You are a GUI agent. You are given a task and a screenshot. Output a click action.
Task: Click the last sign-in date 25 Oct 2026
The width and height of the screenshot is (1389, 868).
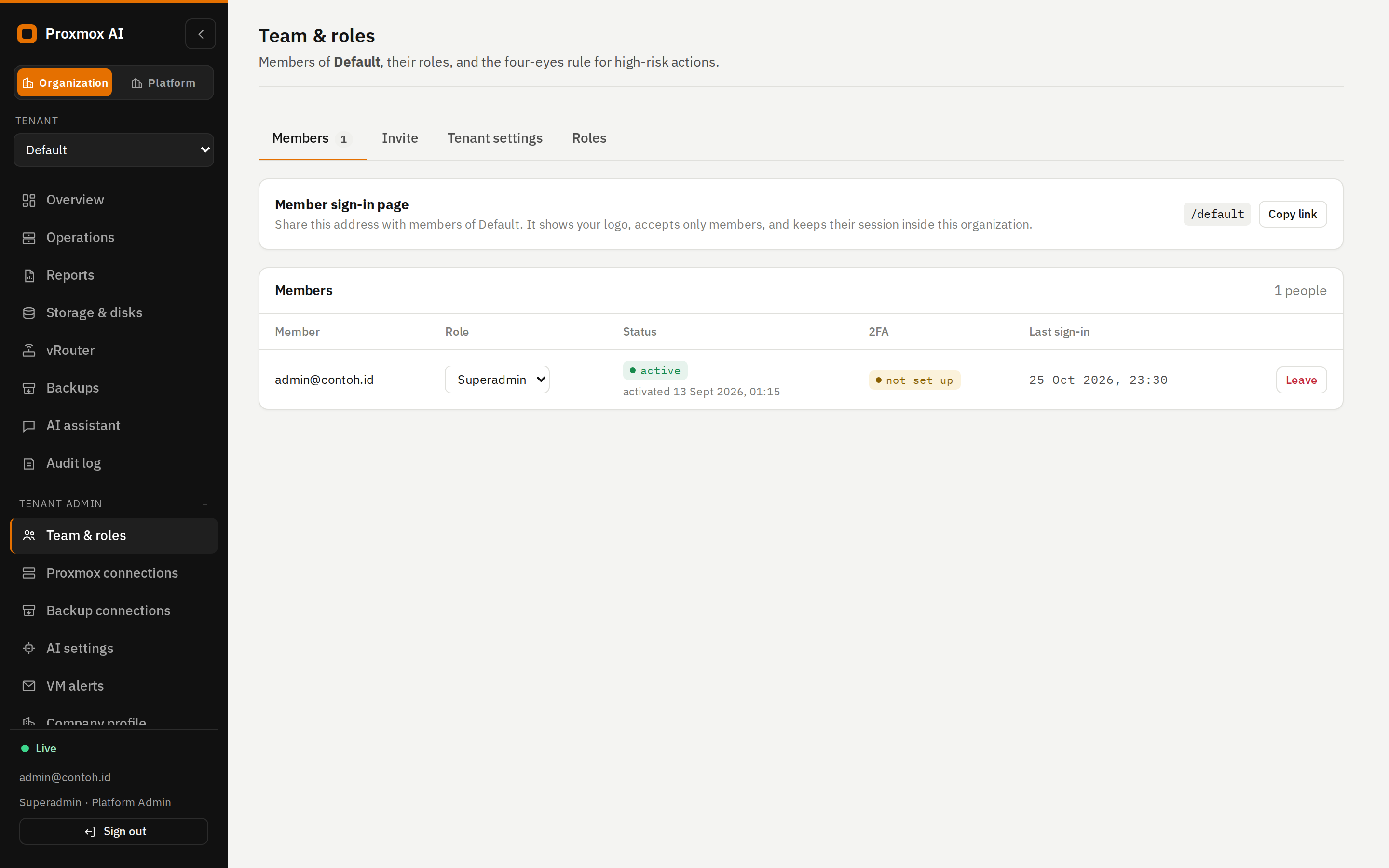tap(1098, 380)
